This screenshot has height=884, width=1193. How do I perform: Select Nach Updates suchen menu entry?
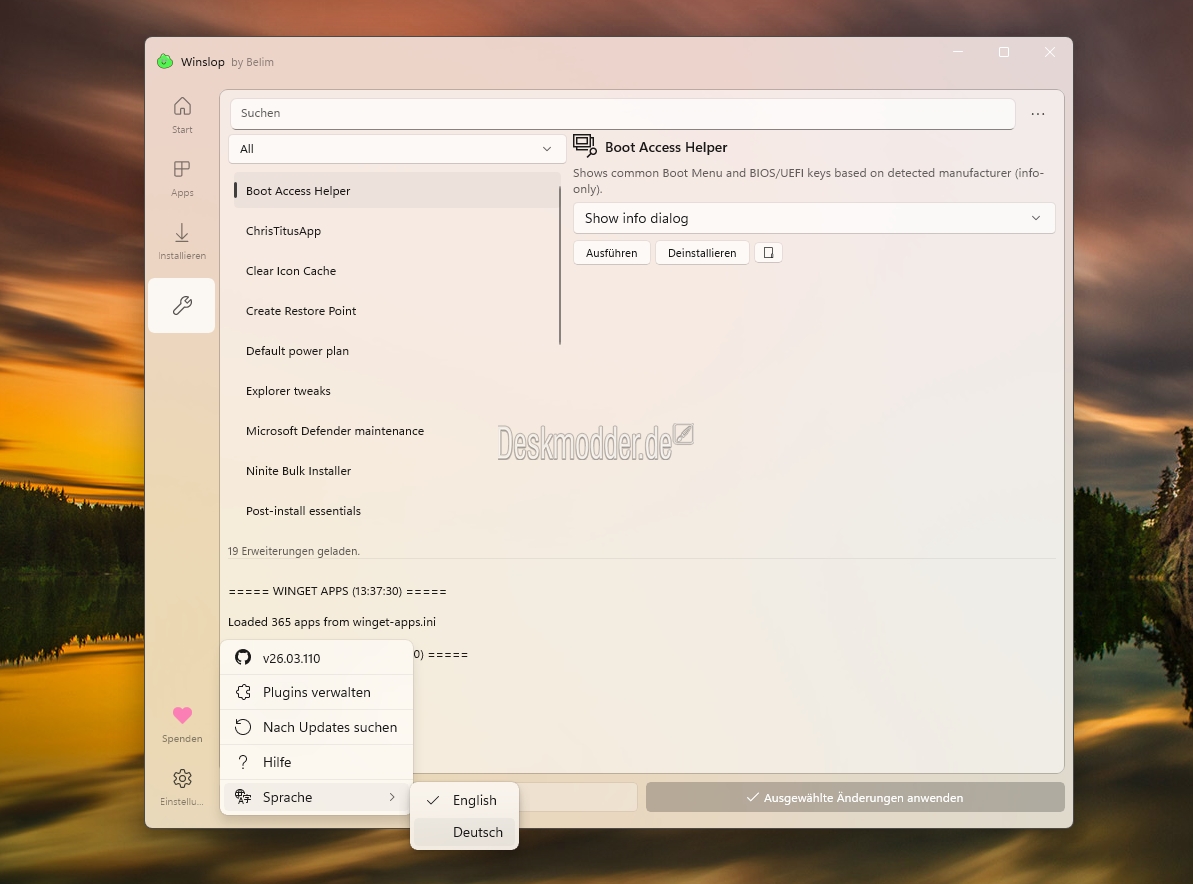point(329,727)
